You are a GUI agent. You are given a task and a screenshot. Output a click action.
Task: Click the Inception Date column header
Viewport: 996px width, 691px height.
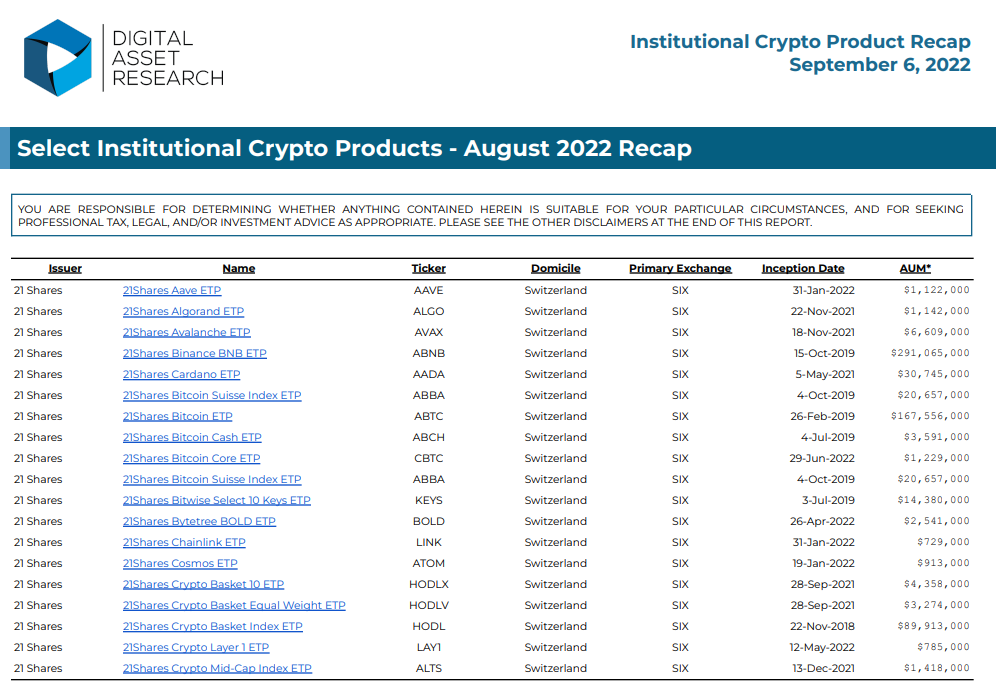coord(803,268)
